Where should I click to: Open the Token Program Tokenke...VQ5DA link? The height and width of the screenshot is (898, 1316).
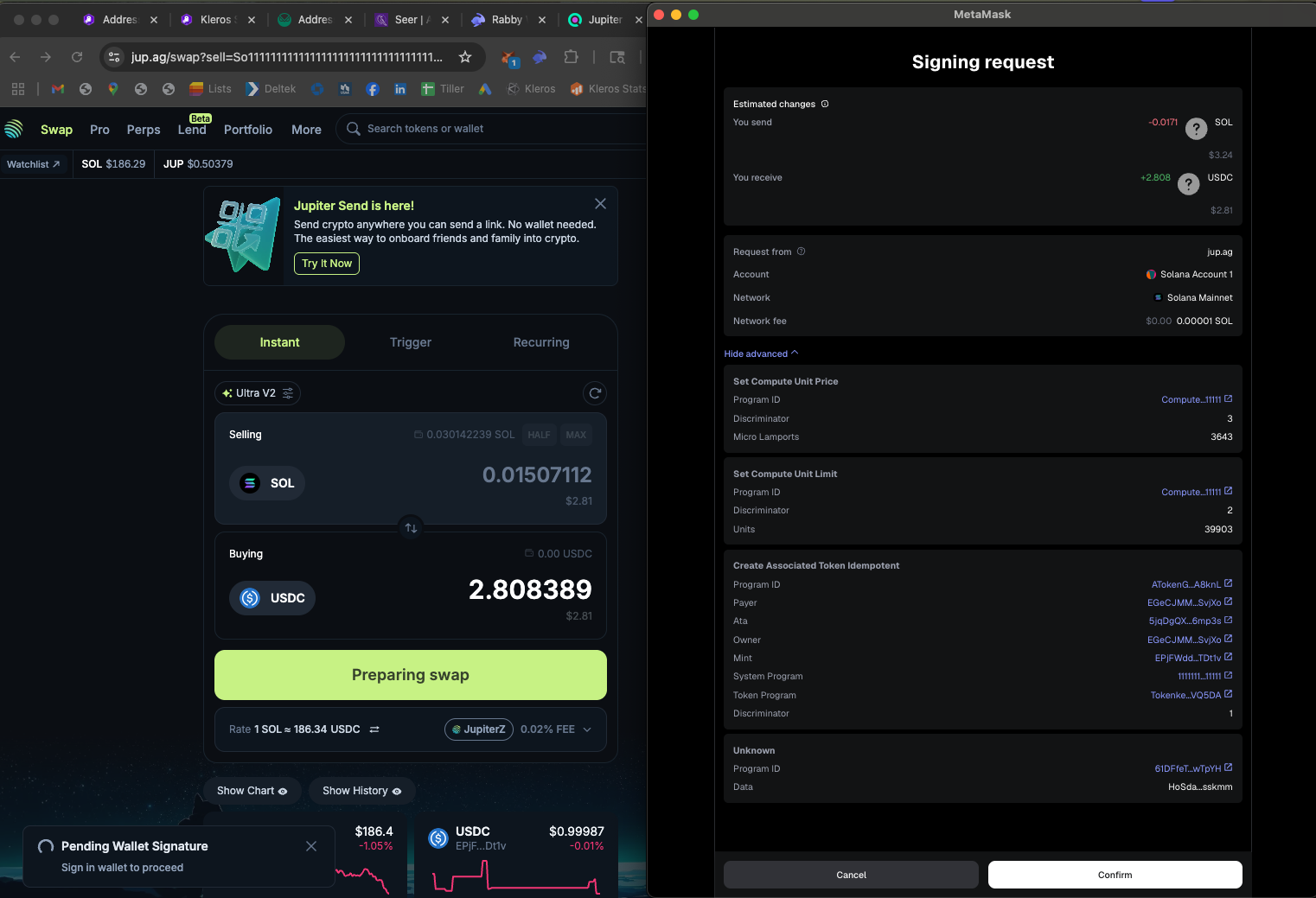(1191, 695)
